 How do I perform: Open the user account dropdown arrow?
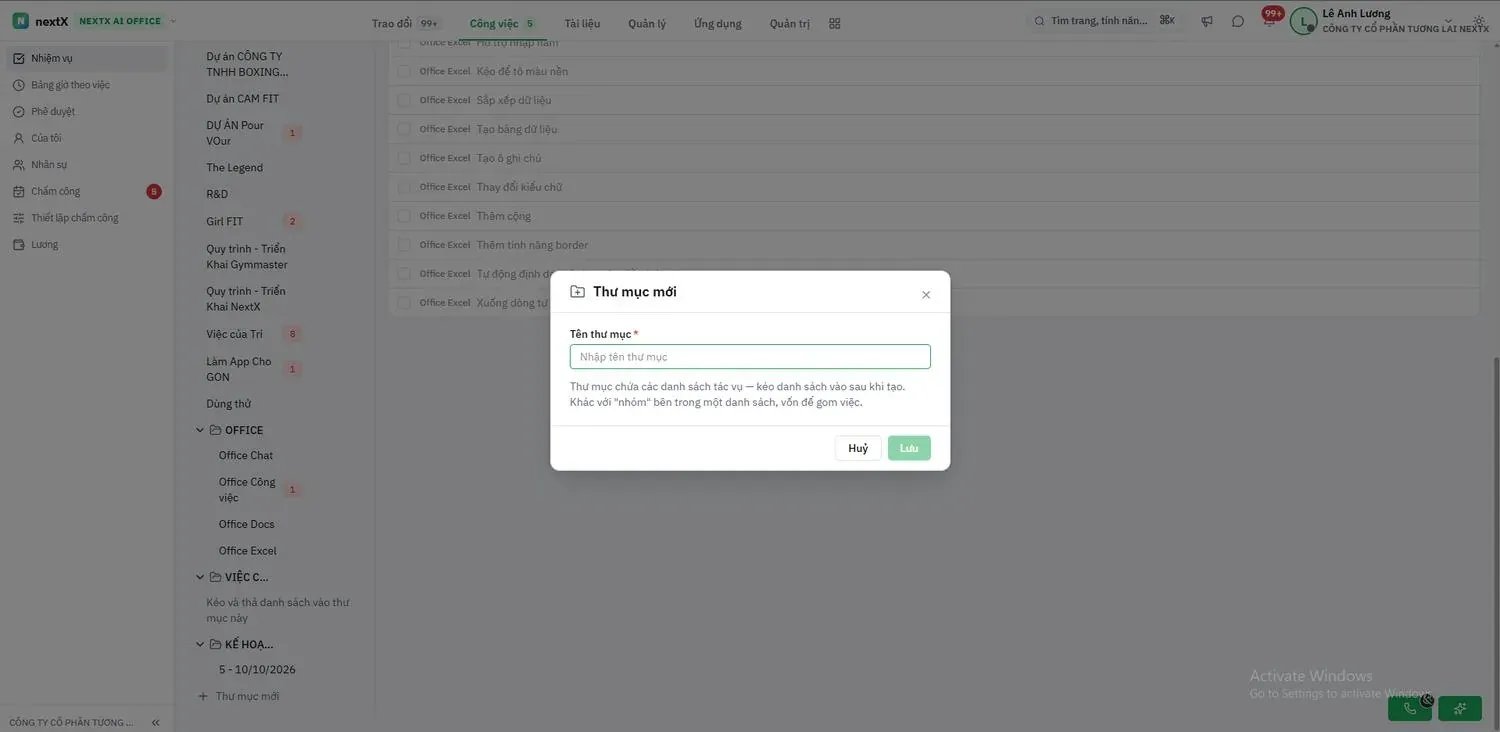tap(1450, 22)
